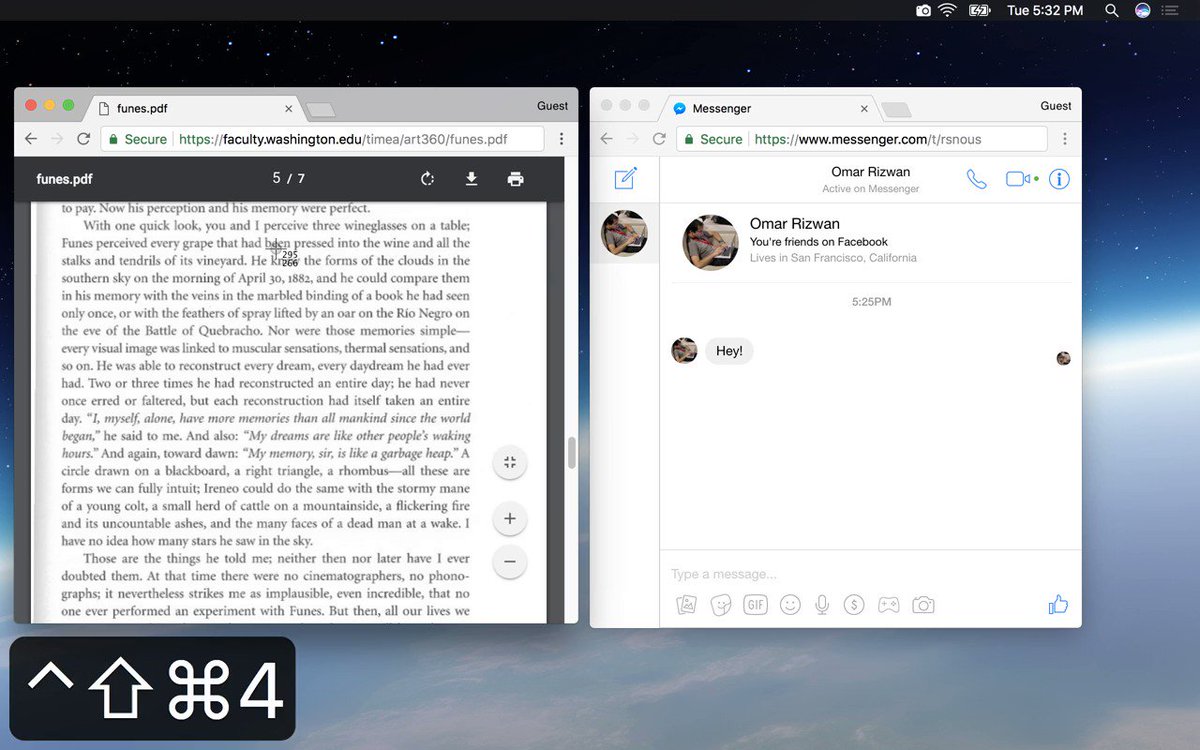Open Chrome menu in PDF window

pyautogui.click(x=561, y=139)
